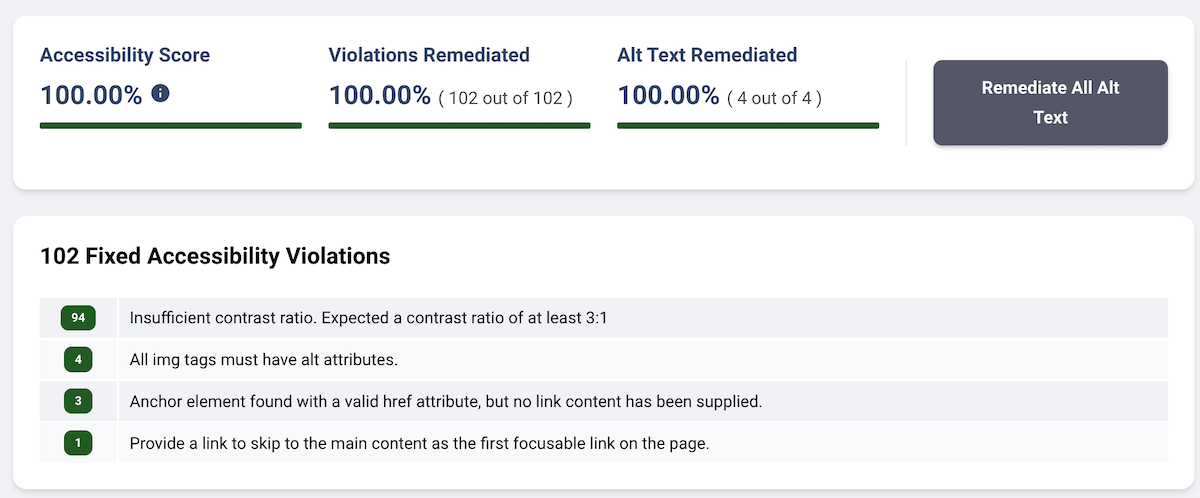Open the insufficient contrast ratio violation row
The image size is (1200, 498).
click(604, 318)
